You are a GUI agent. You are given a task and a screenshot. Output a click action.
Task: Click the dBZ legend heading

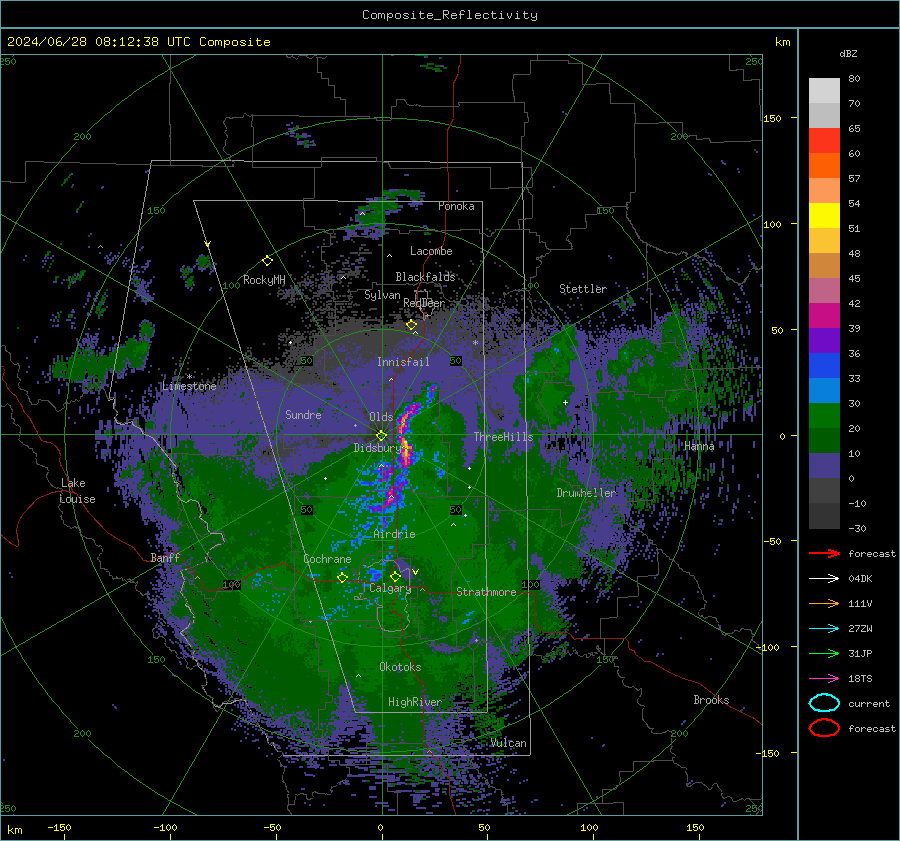point(848,53)
